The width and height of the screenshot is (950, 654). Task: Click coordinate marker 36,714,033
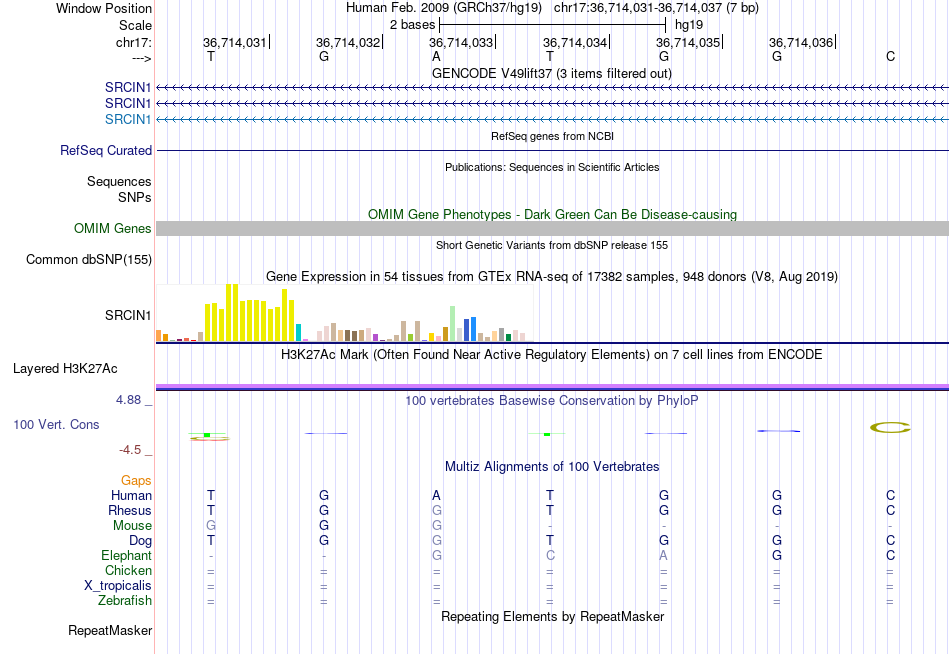pos(461,42)
